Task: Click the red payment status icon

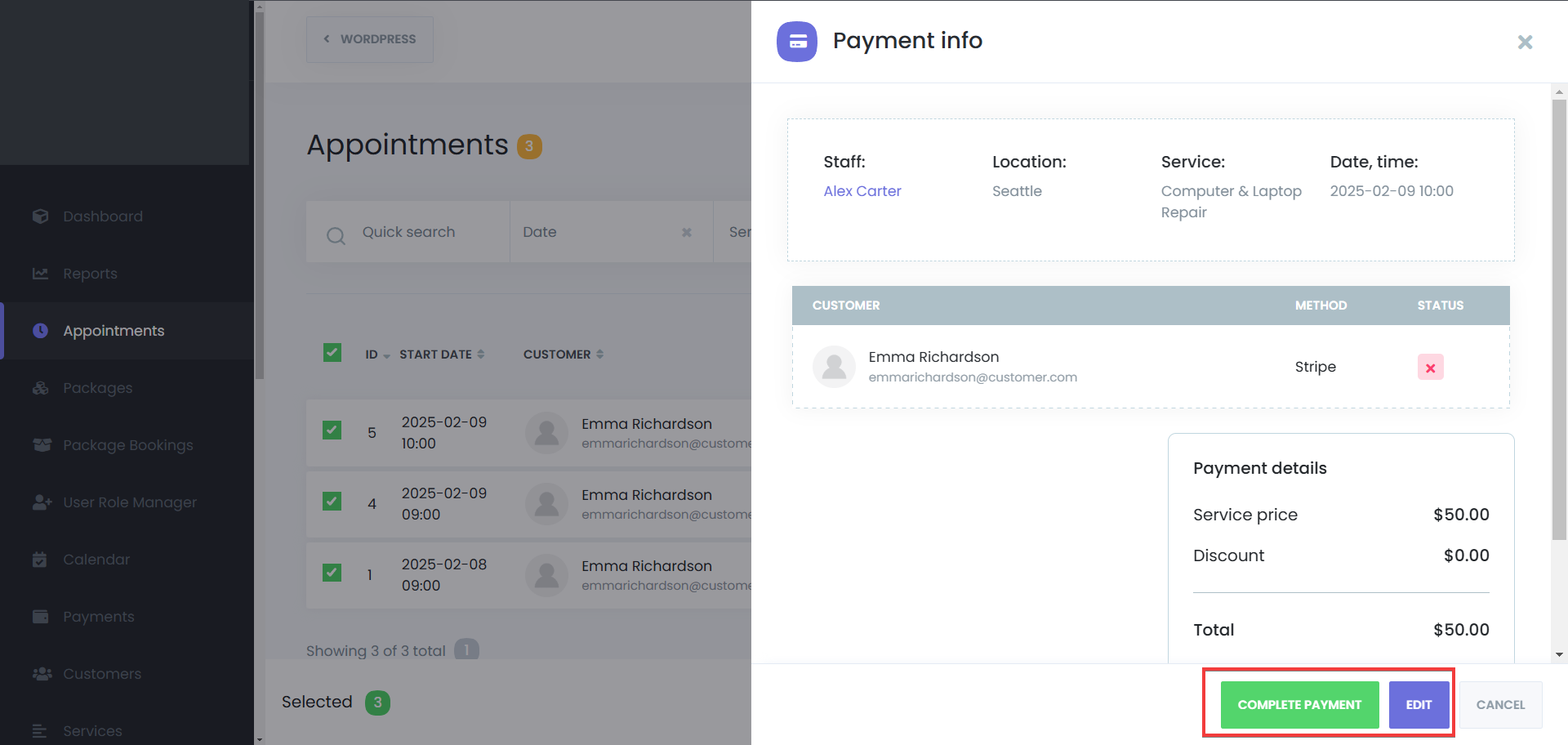Action: pos(1430,368)
